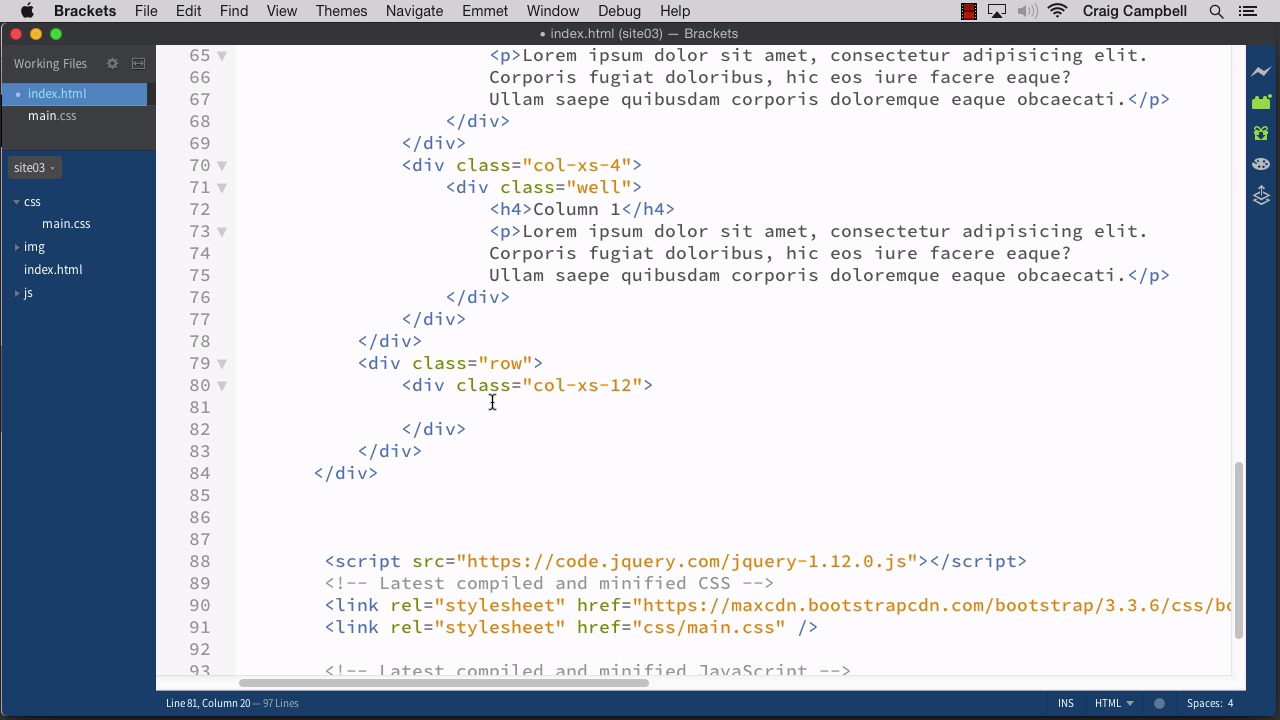The height and width of the screenshot is (720, 1280).
Task: Fold code at line 71
Action: click(x=222, y=188)
